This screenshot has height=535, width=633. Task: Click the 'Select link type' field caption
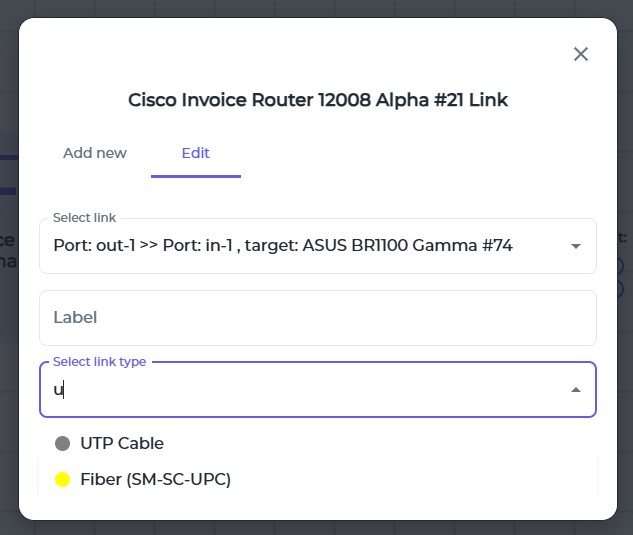click(99, 362)
